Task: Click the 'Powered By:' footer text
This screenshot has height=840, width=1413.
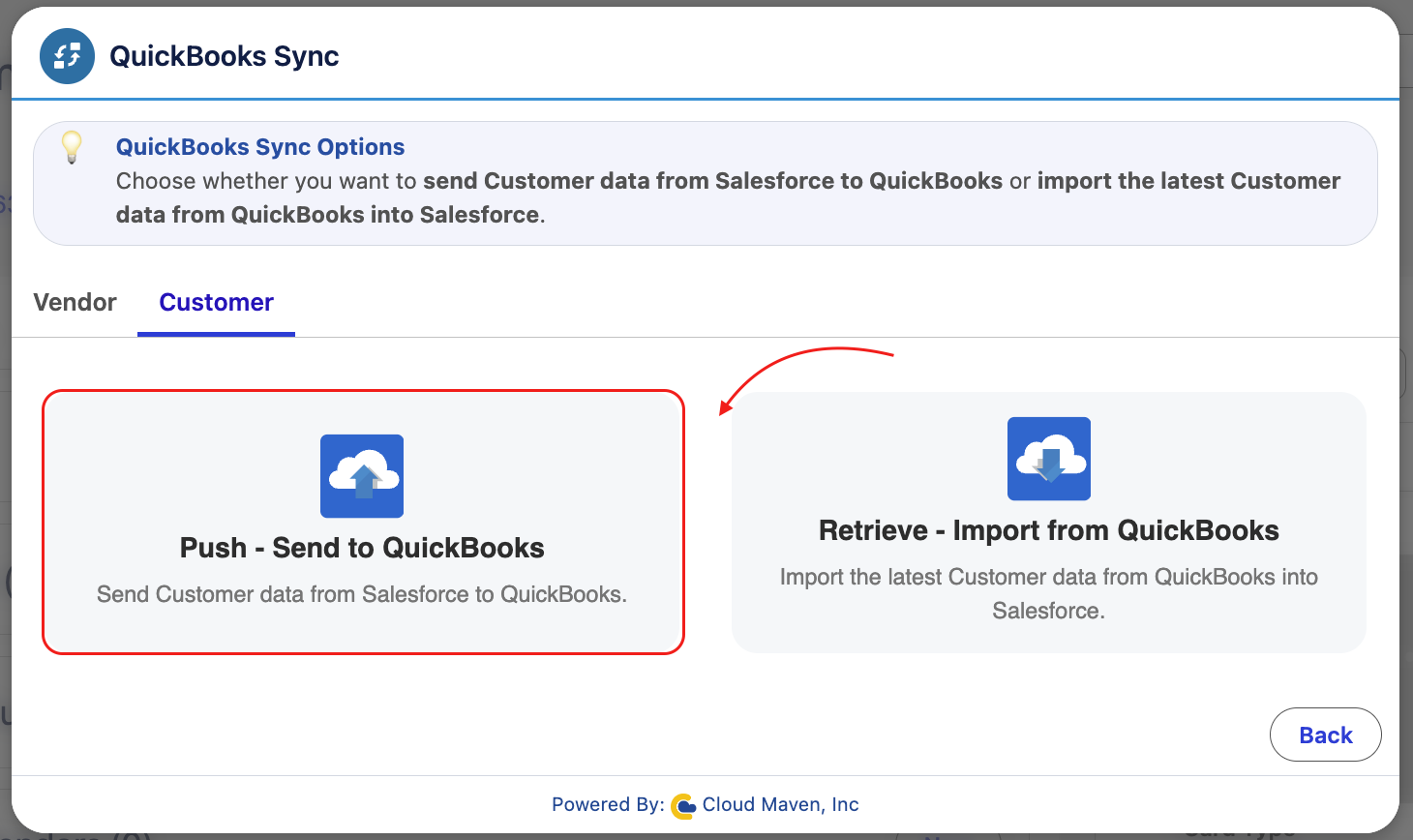Action: [x=608, y=804]
